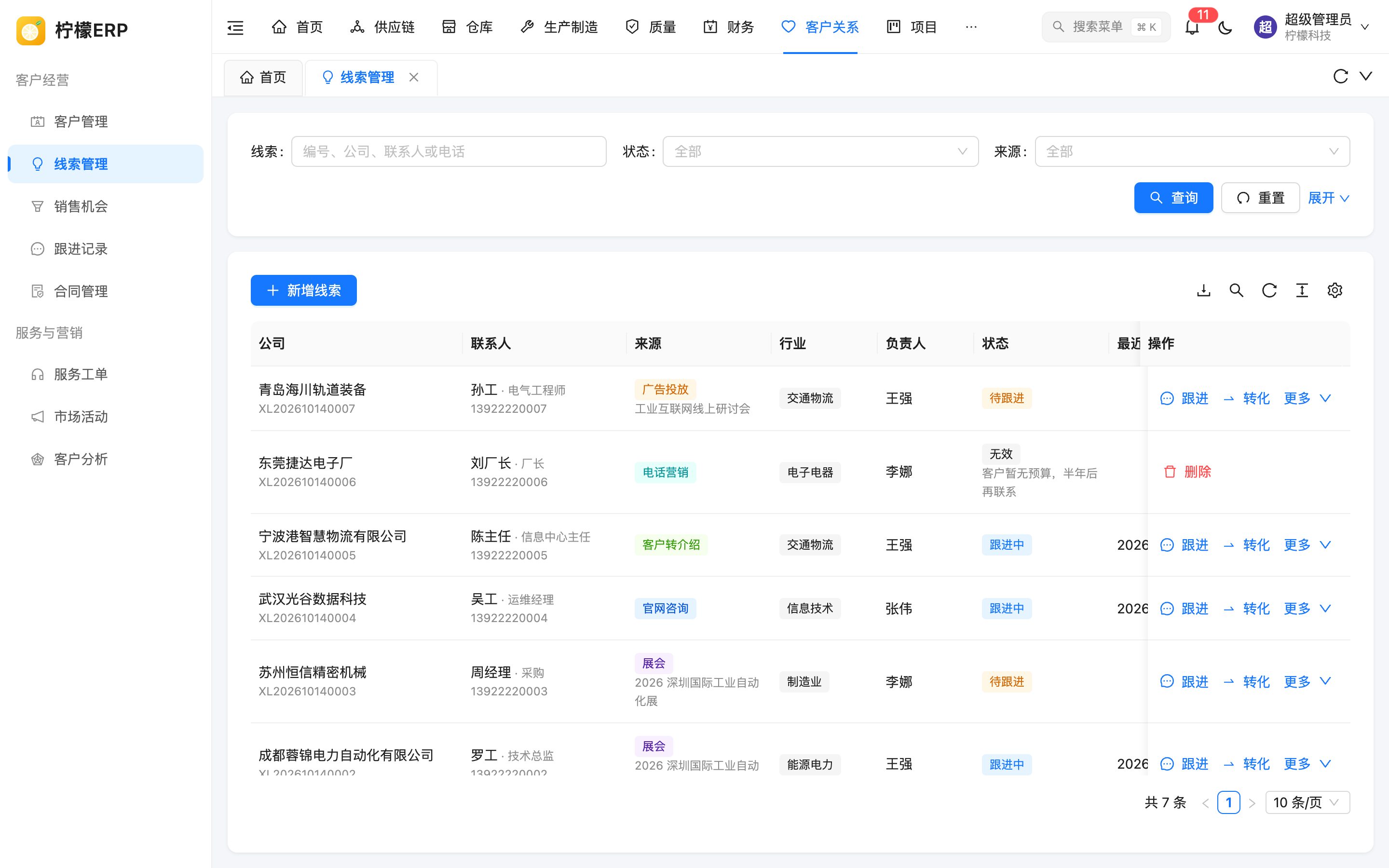
Task: Open 跟进记录 in the sidebar
Action: (106, 249)
